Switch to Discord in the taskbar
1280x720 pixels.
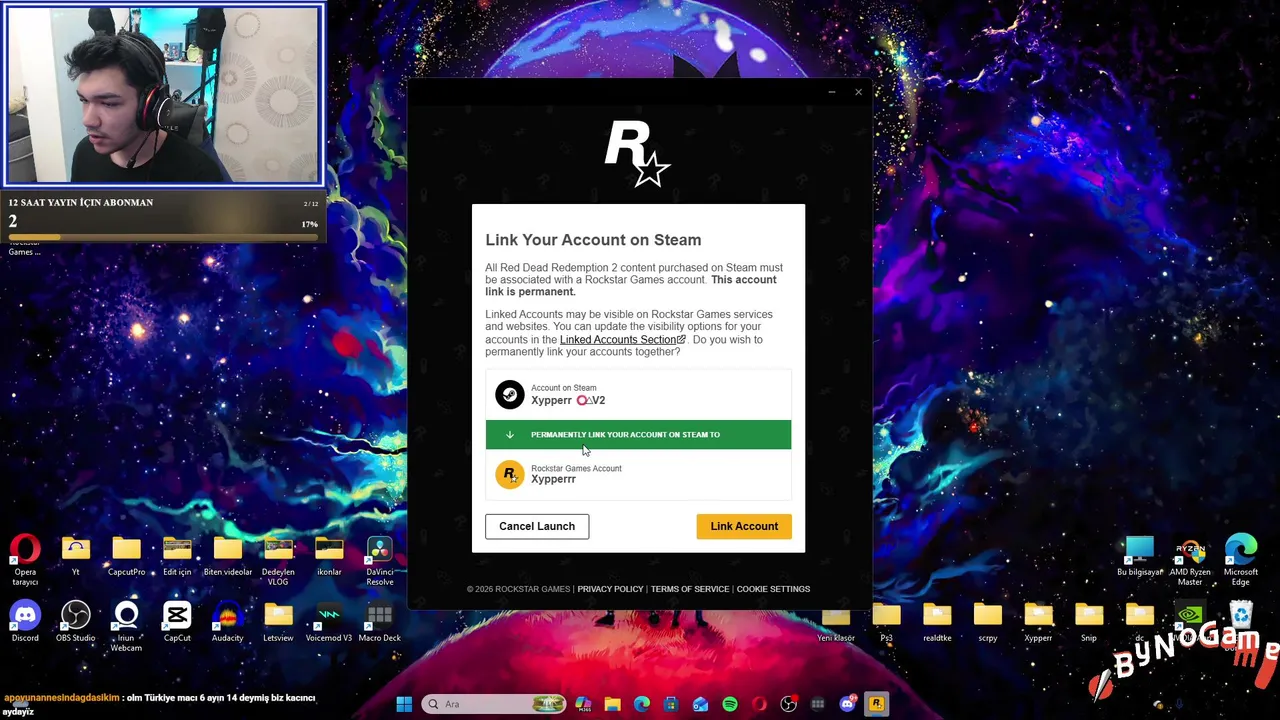(x=847, y=704)
